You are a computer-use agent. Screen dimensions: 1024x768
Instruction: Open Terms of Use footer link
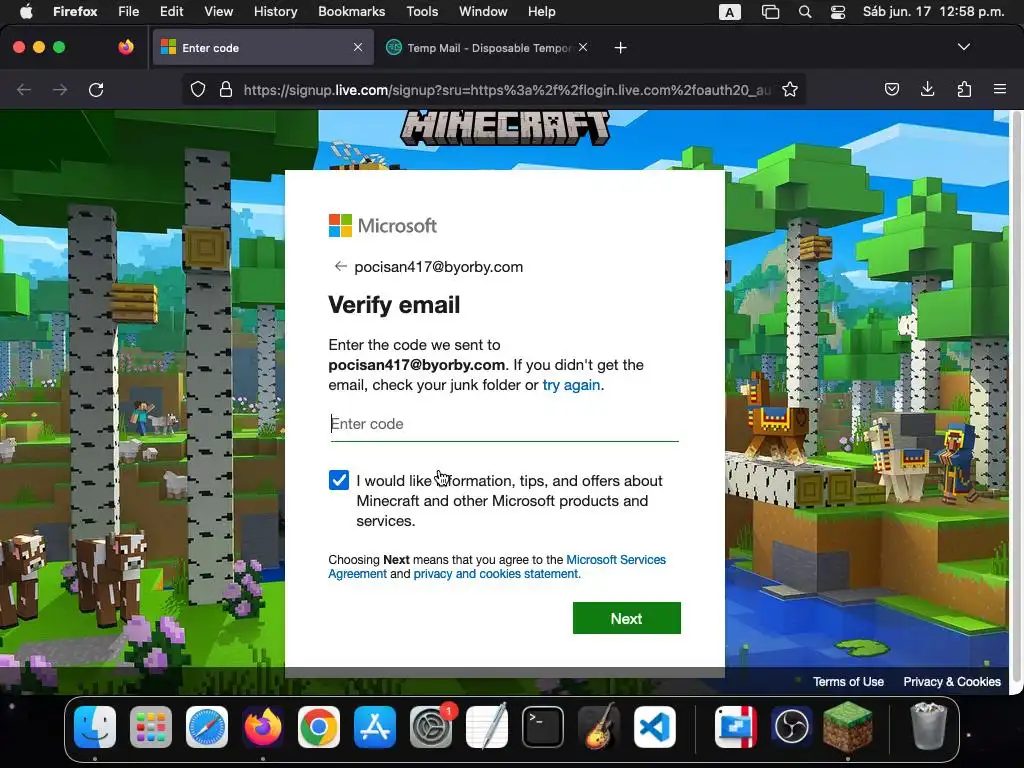(848, 681)
